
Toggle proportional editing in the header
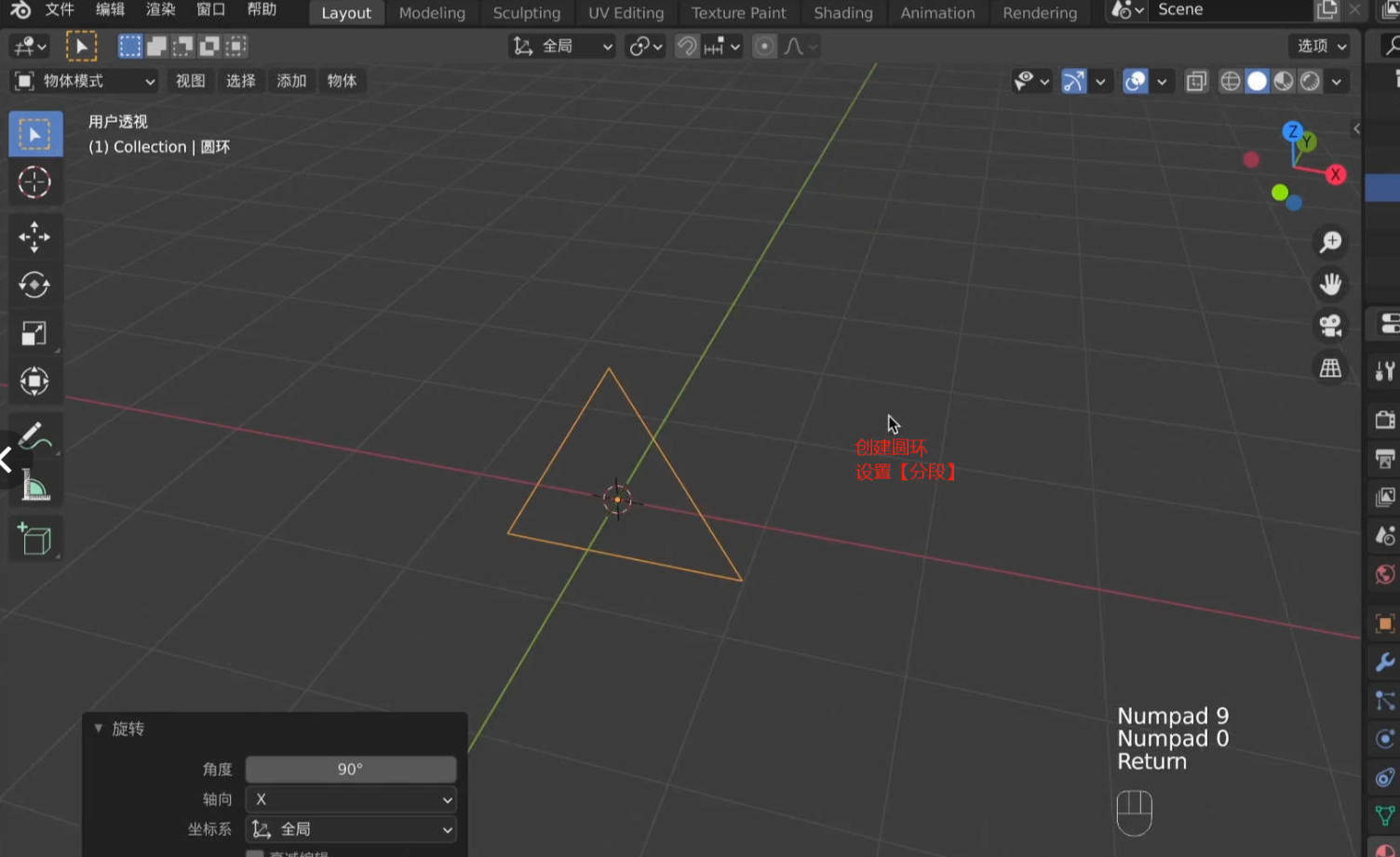764,46
